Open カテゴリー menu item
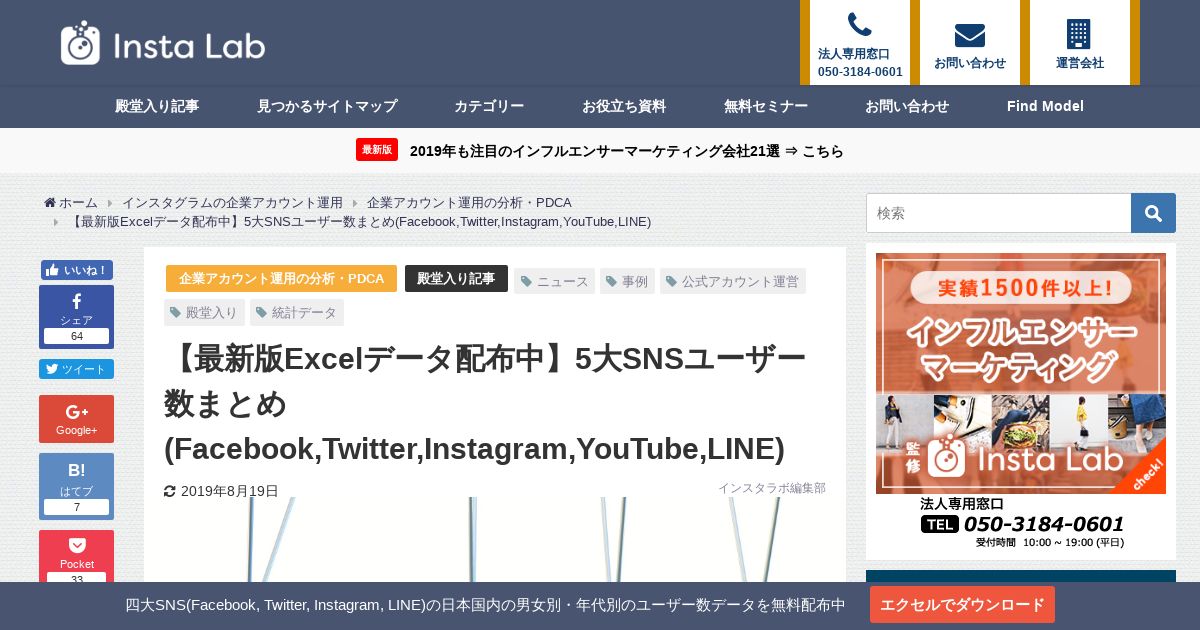The width and height of the screenshot is (1200, 630). click(x=489, y=106)
